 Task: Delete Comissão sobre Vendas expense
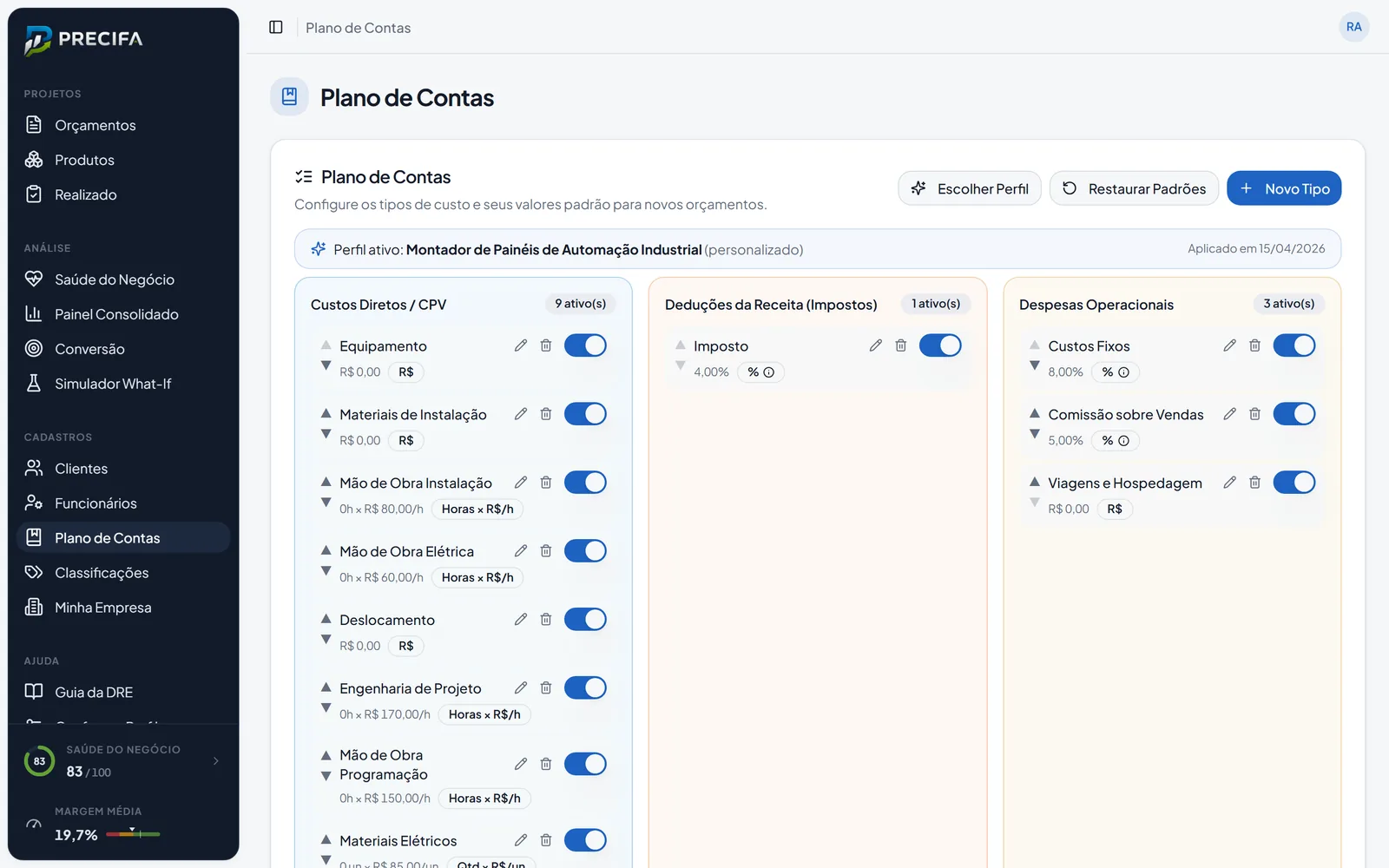[x=1254, y=414]
